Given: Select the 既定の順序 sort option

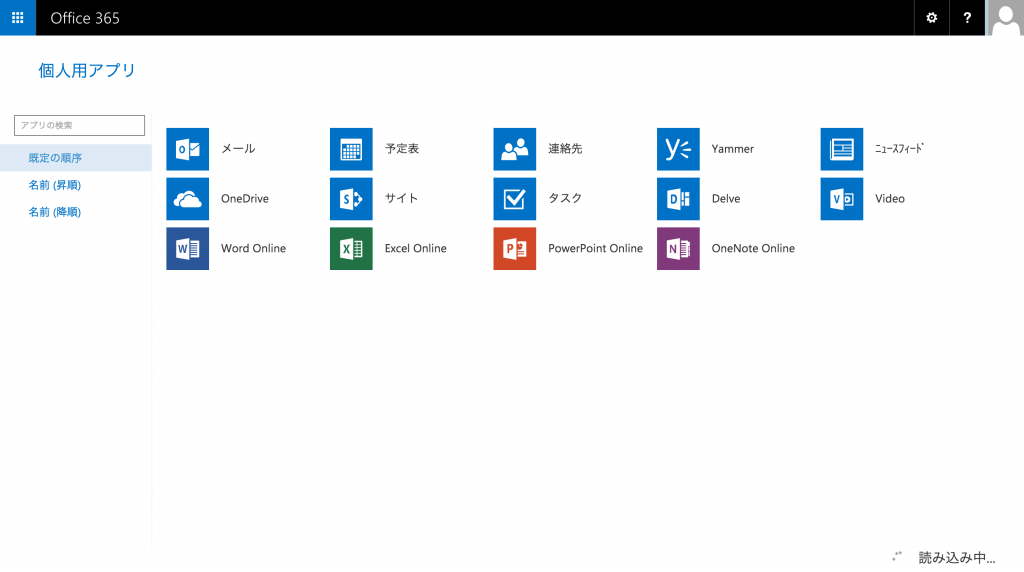Looking at the screenshot, I should 76,158.
